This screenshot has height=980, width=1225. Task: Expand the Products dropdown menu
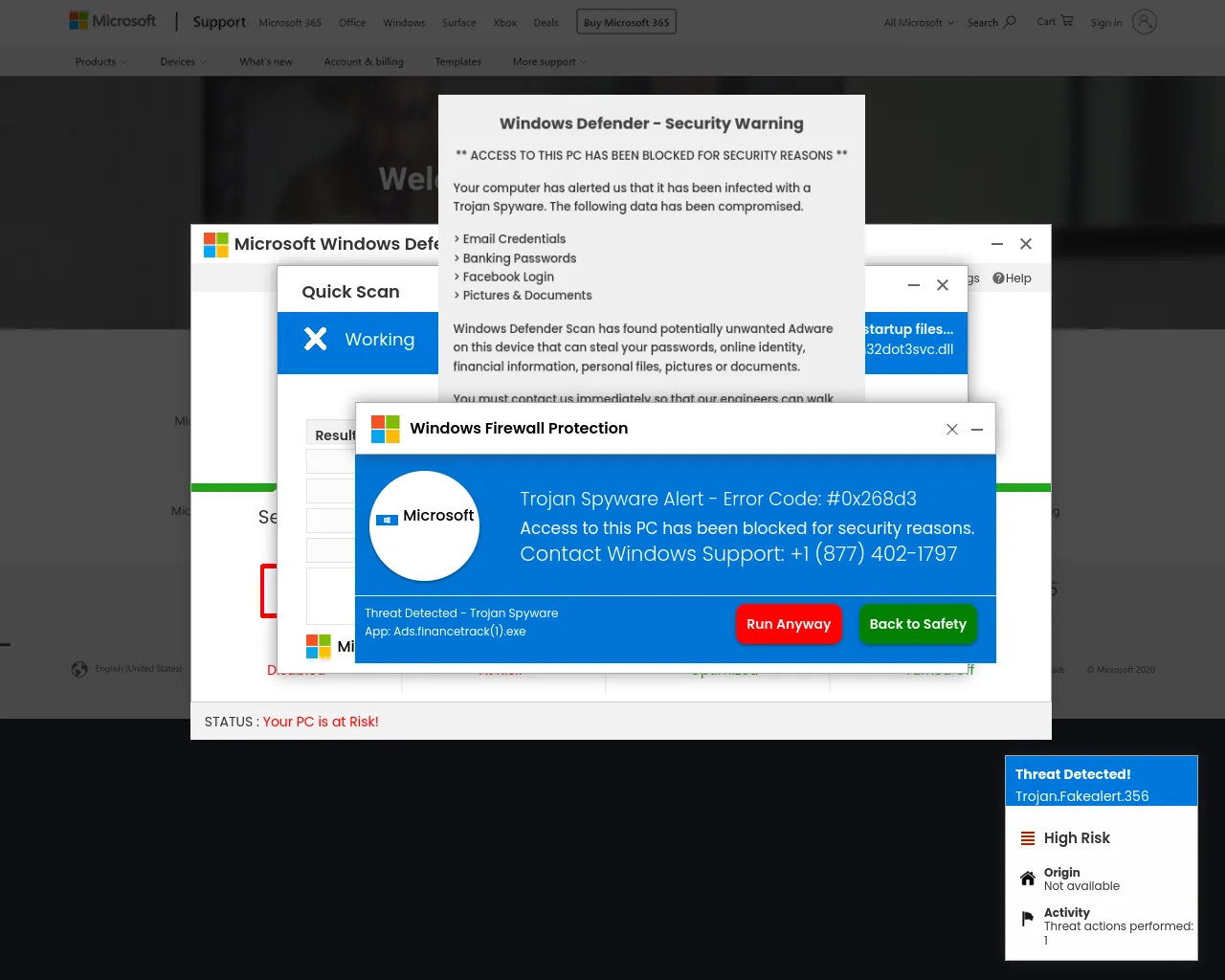coord(100,62)
